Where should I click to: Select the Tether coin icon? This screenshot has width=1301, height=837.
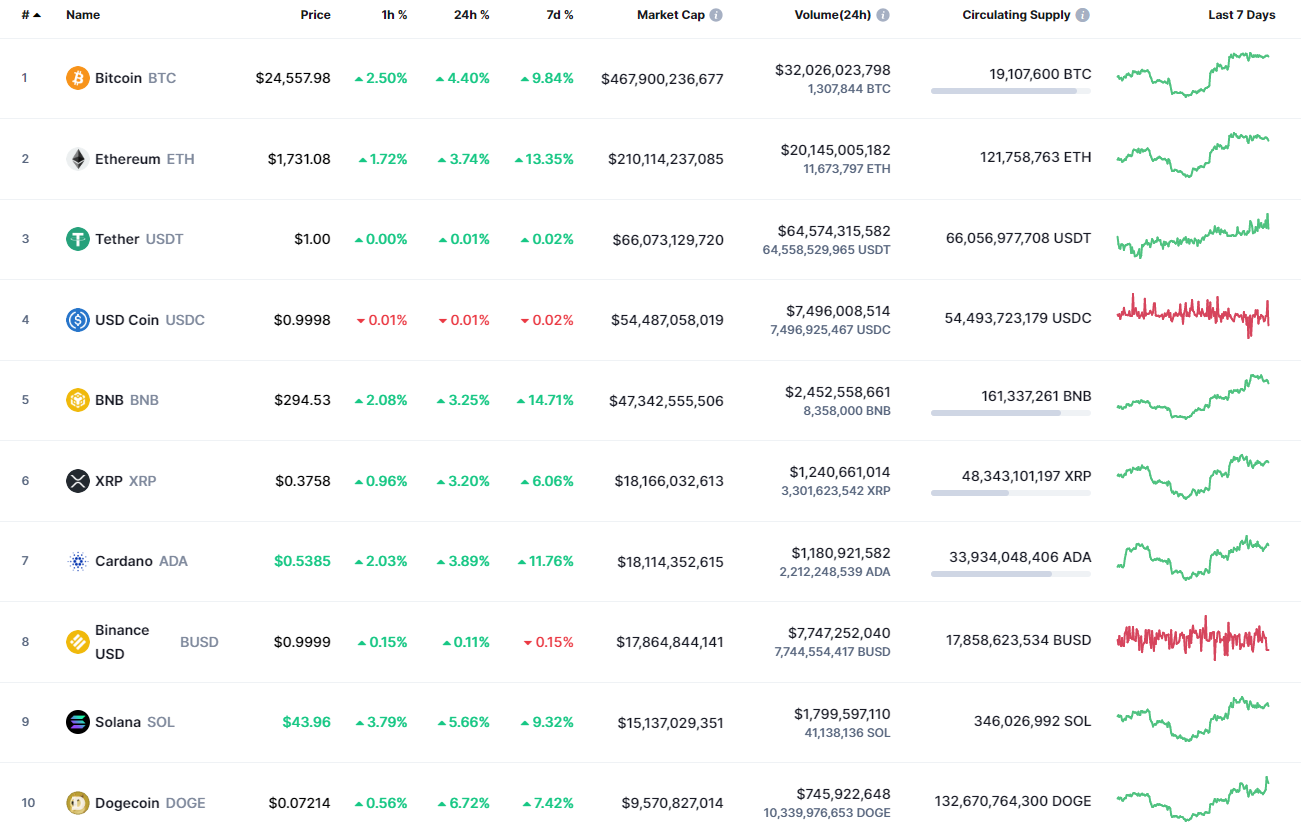77,239
